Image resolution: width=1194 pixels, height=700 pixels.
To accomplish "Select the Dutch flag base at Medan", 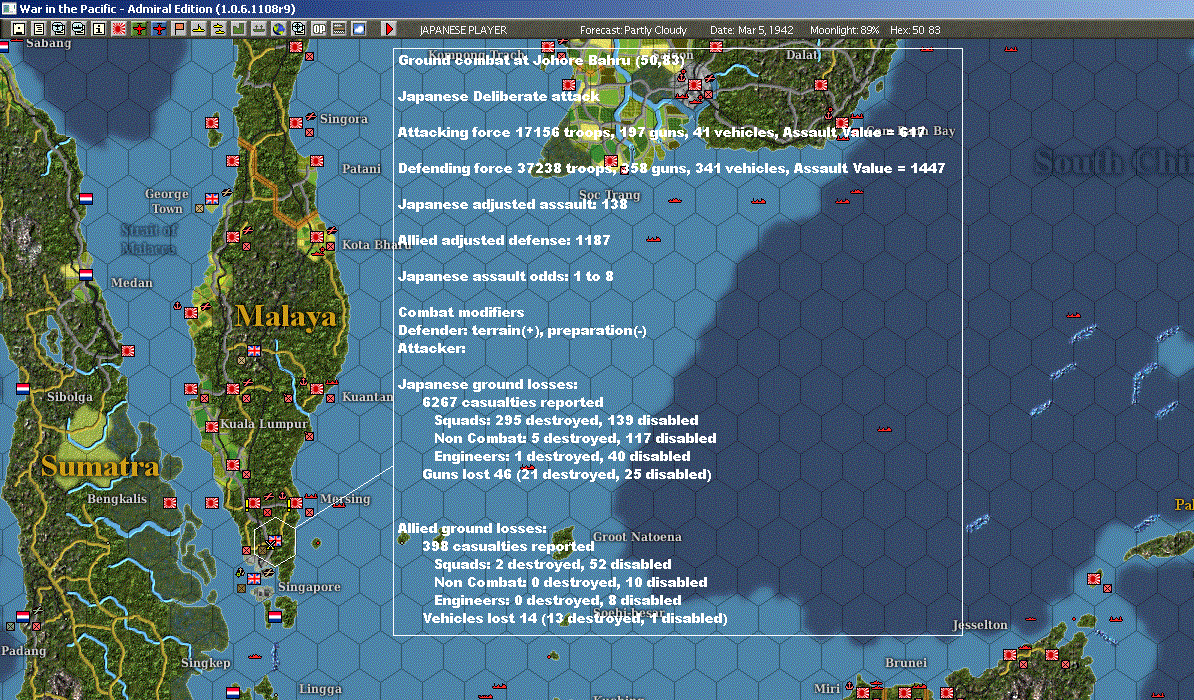I will click(86, 274).
